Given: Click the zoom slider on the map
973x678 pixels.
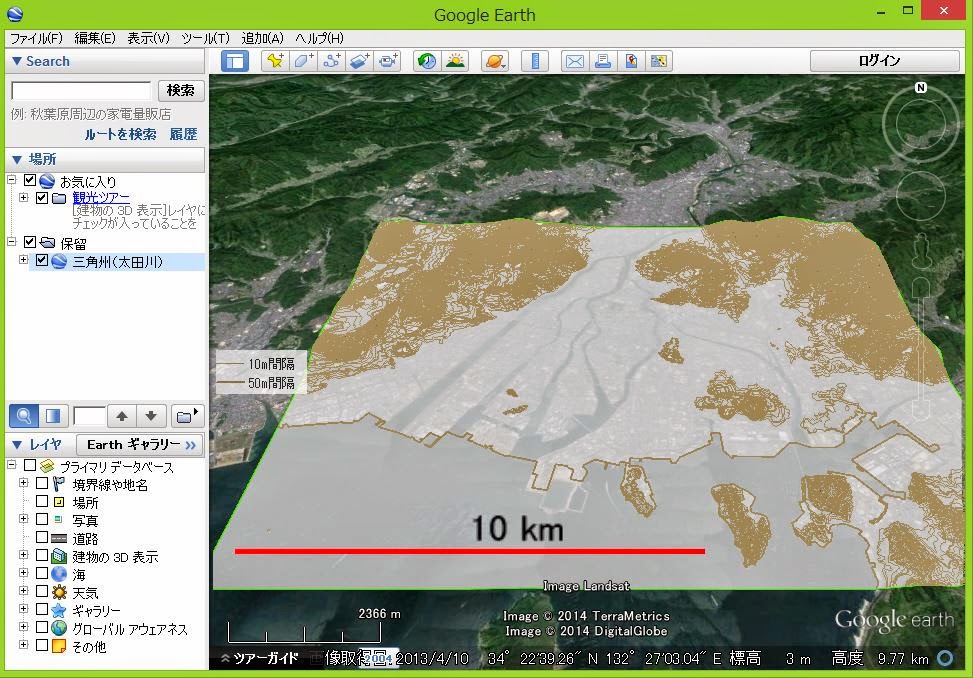Looking at the screenshot, I should [923, 347].
